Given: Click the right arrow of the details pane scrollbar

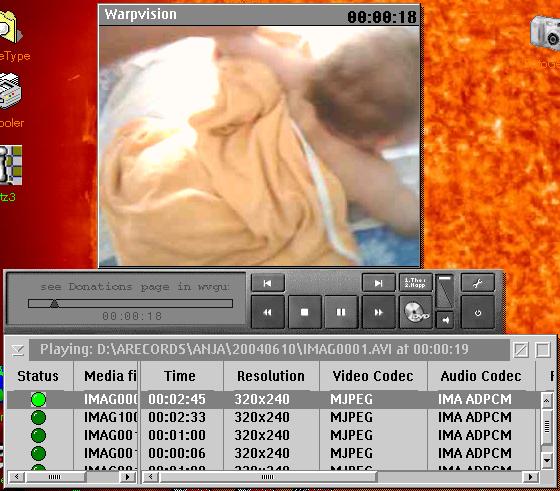Looking at the screenshot, I should pyautogui.click(x=530, y=477).
